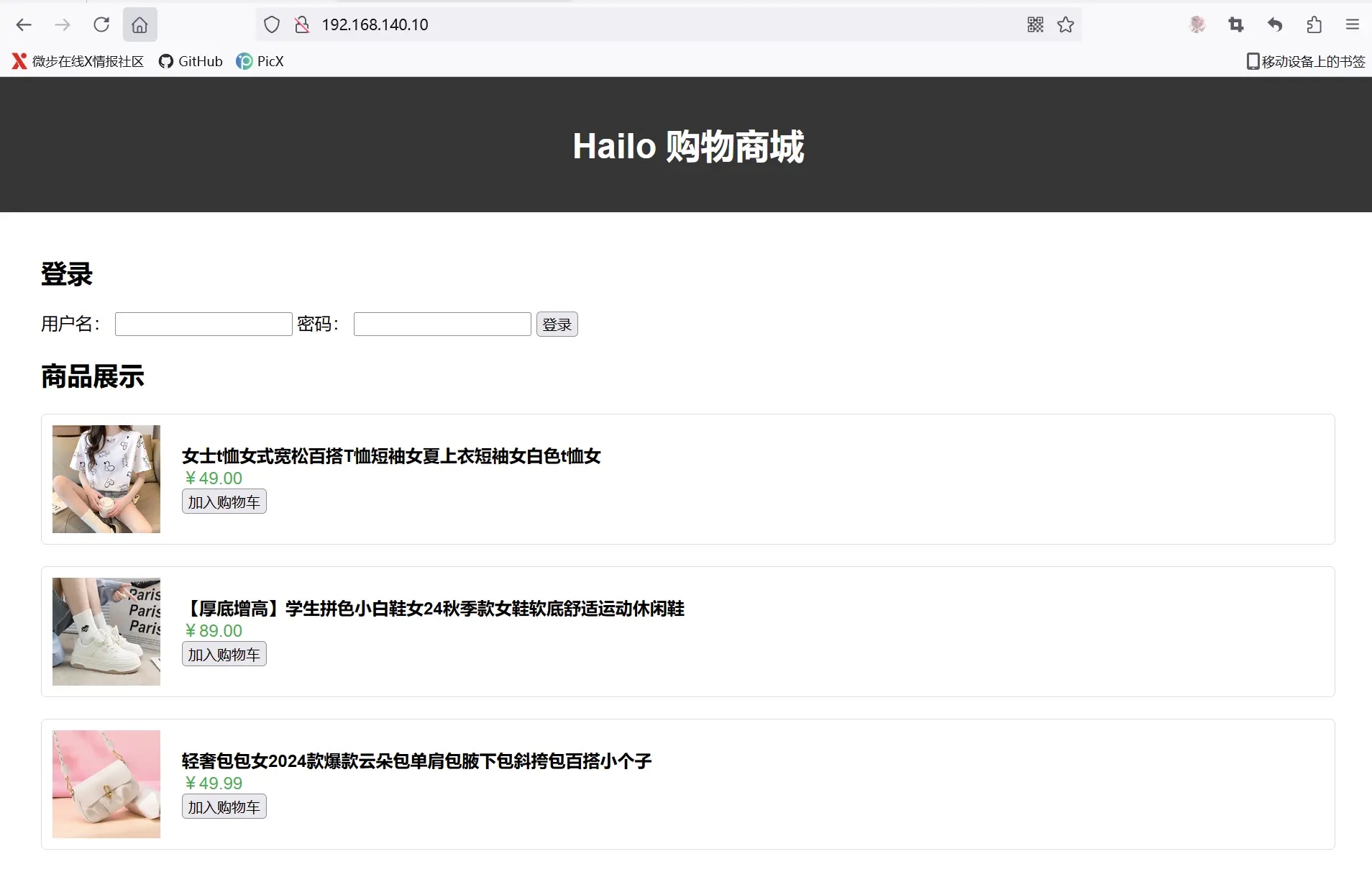Screen dimensions: 1372x872
Task: Click the insecure connection lock icon
Action: coord(302,24)
